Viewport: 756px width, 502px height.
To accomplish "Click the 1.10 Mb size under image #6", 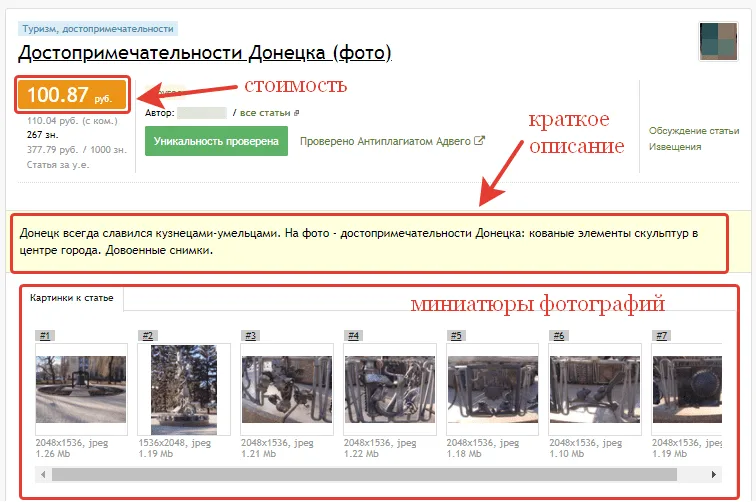I will 567,454.
